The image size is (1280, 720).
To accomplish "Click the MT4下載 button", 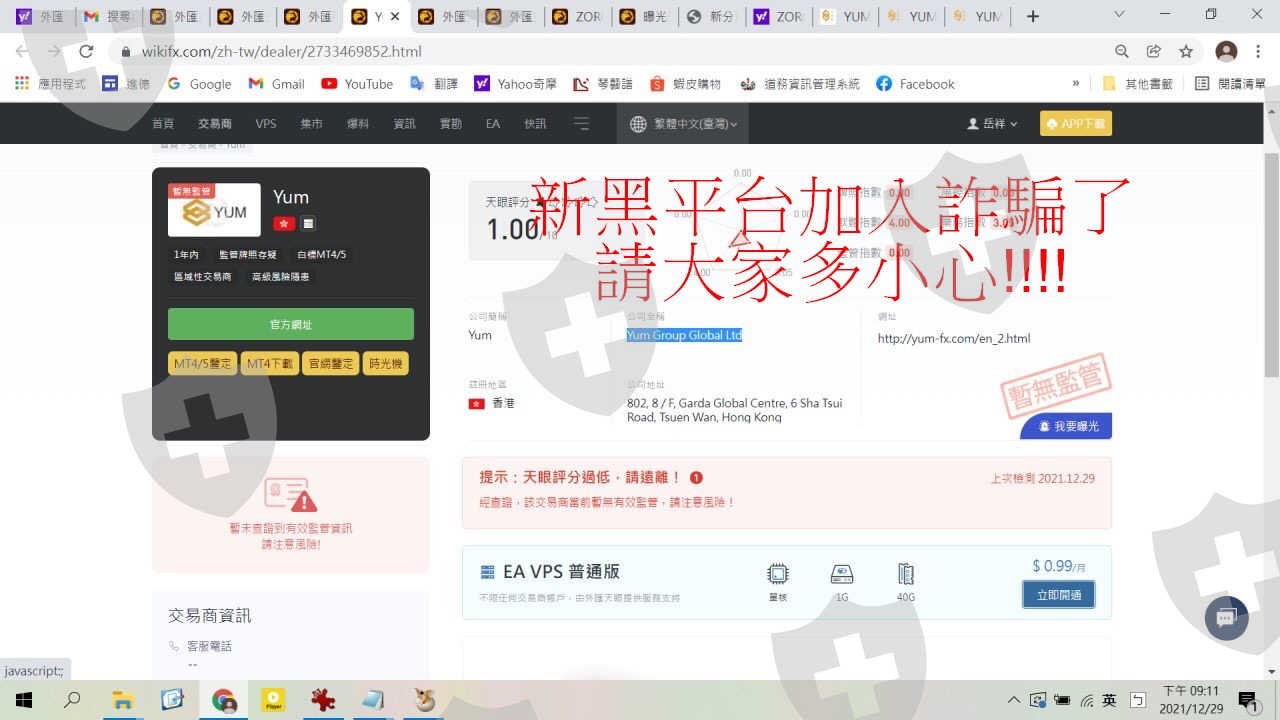I will (x=270, y=364).
